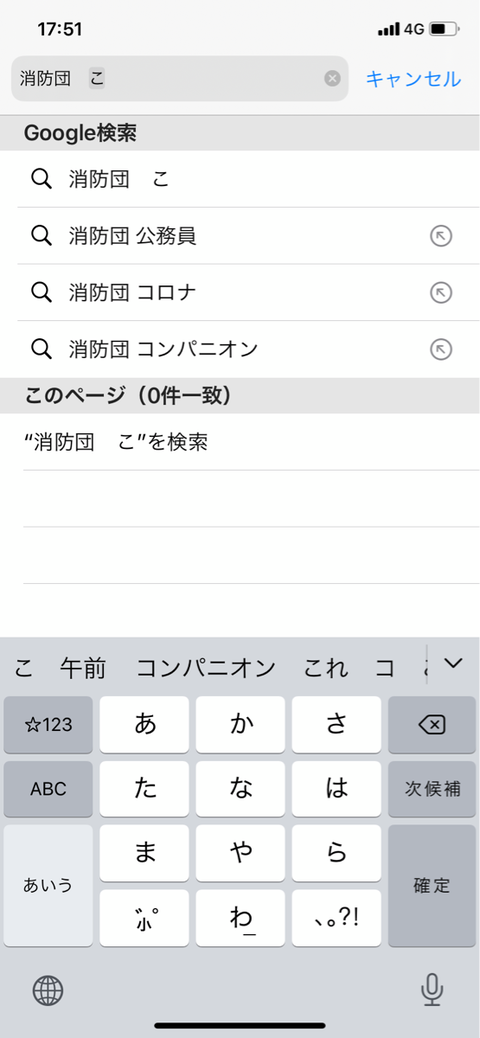Switch to ☆123 number keyboard

(x=48, y=725)
